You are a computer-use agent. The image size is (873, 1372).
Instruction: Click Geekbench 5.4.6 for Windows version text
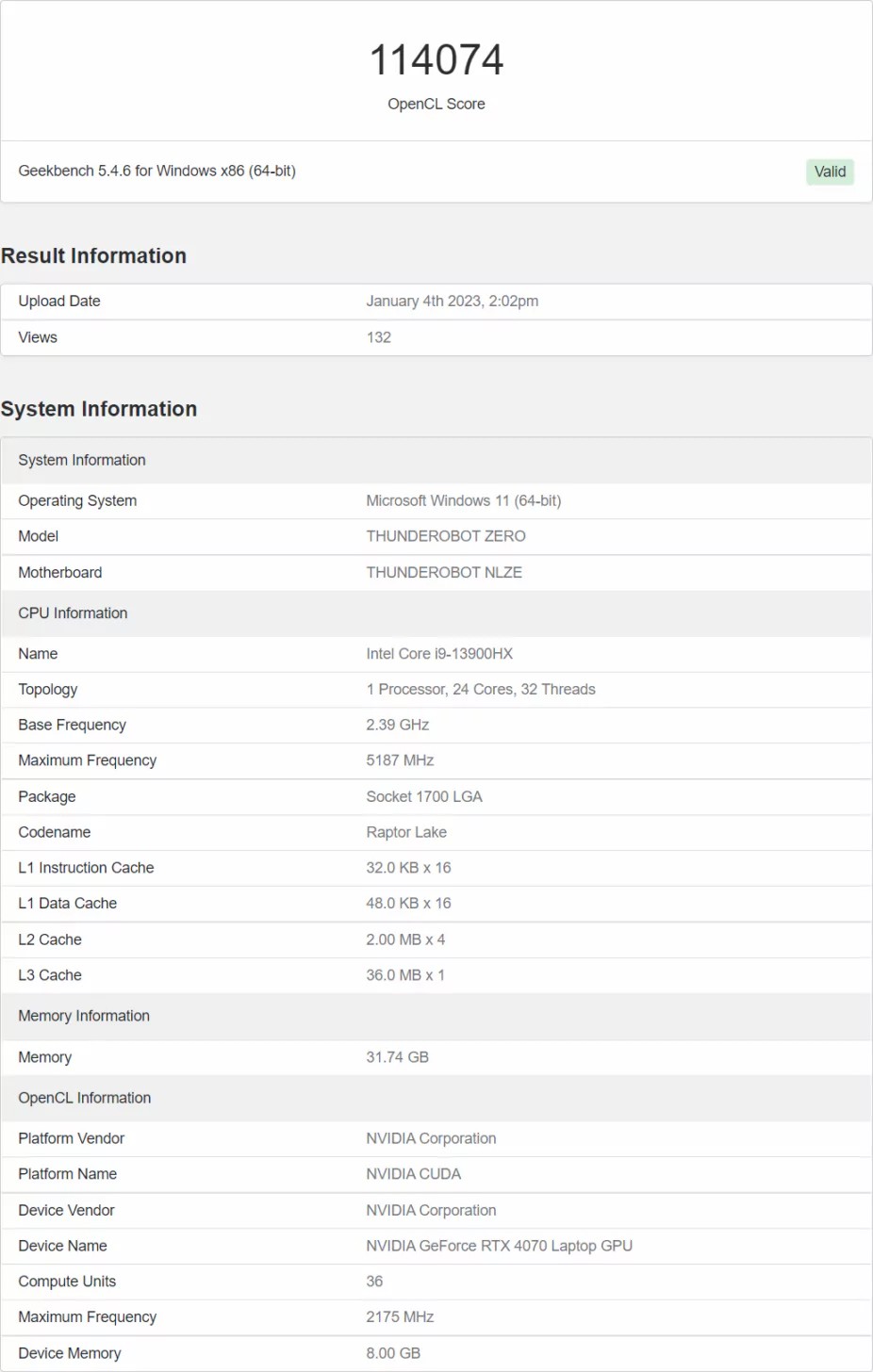tap(156, 171)
